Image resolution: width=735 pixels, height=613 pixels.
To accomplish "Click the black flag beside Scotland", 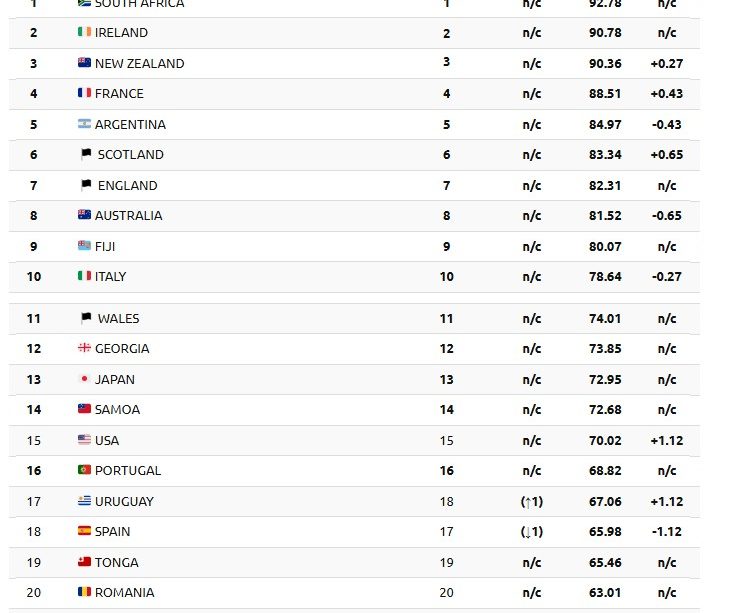I will click(x=86, y=154).
